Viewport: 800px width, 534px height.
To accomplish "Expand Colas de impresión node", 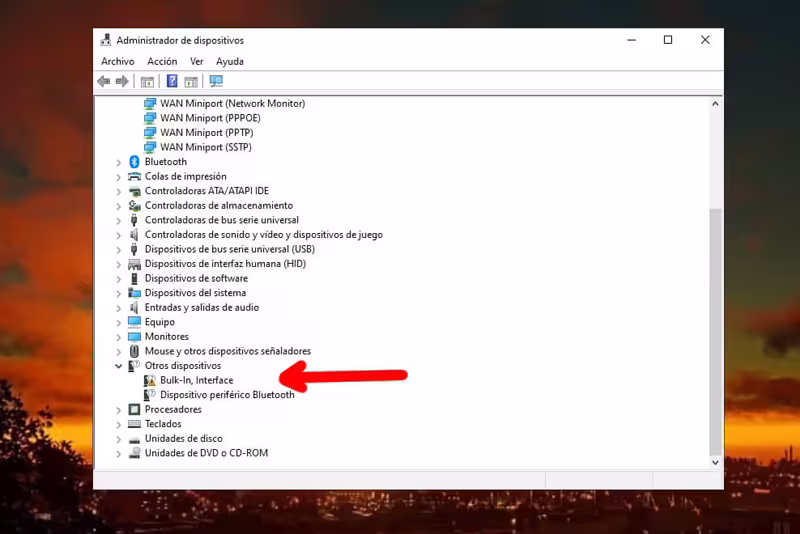I will 118,177.
